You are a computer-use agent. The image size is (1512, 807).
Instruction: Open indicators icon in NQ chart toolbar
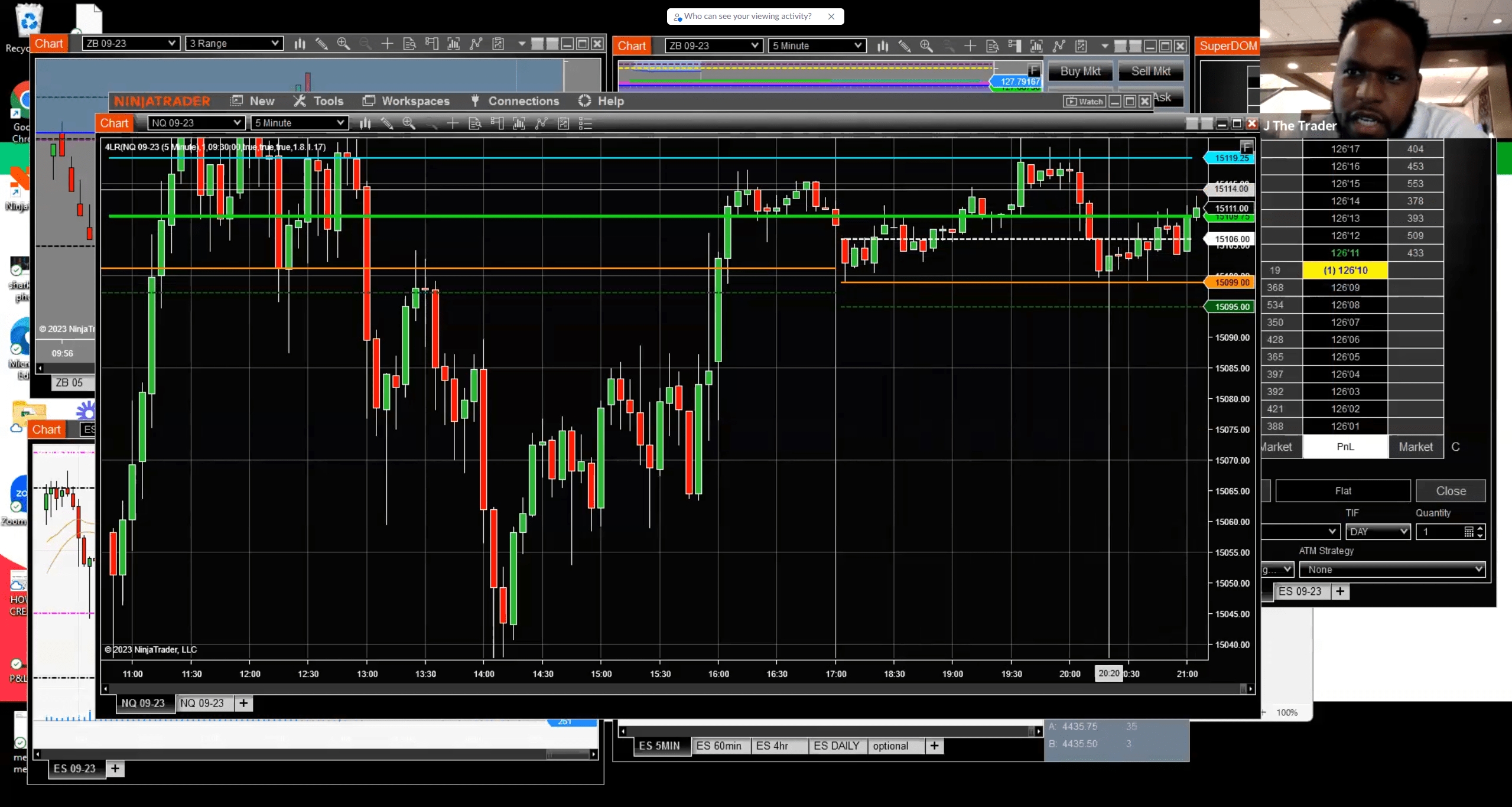pyautogui.click(x=519, y=123)
